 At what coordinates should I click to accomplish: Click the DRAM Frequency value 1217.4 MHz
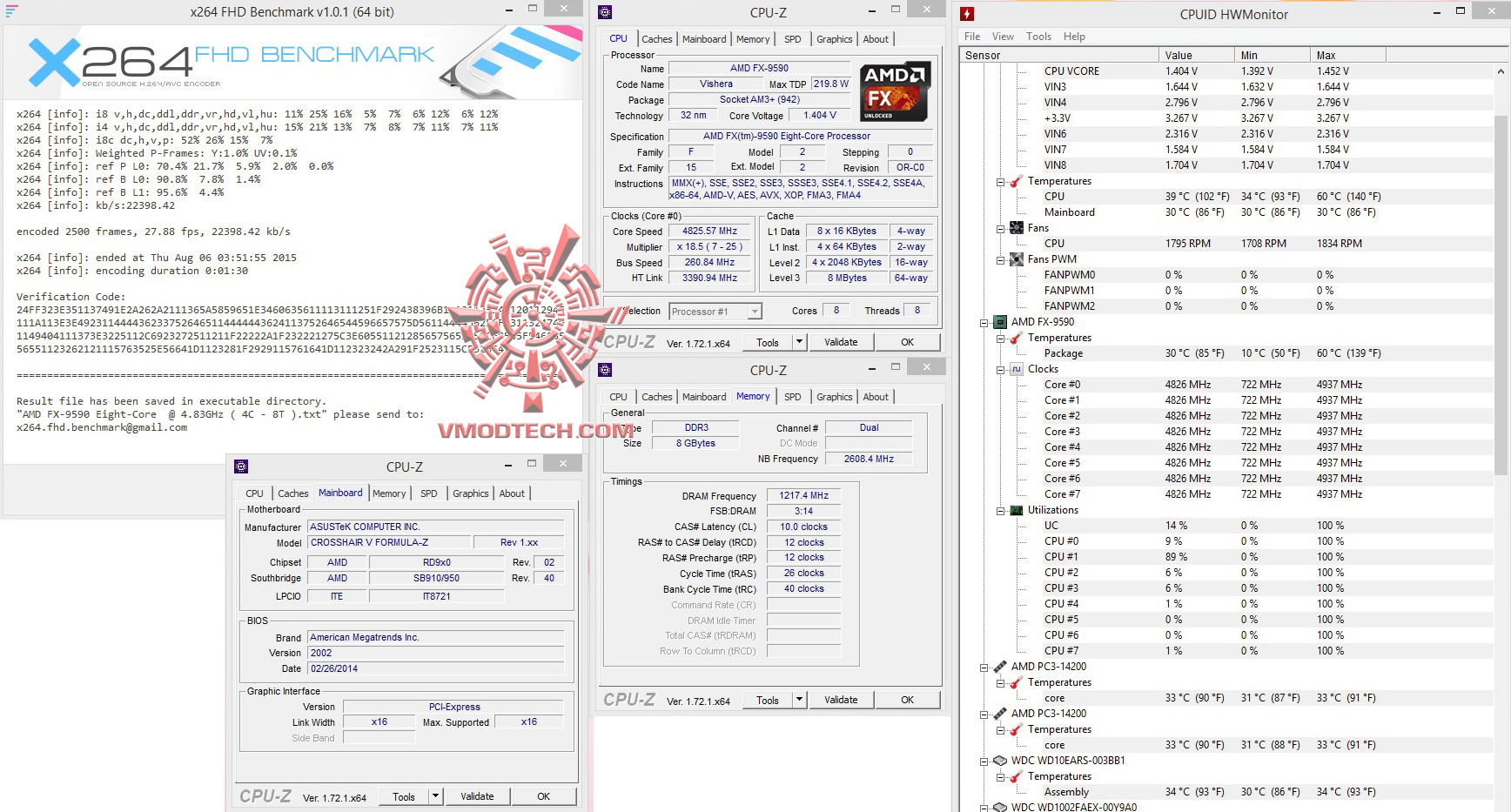[803, 495]
